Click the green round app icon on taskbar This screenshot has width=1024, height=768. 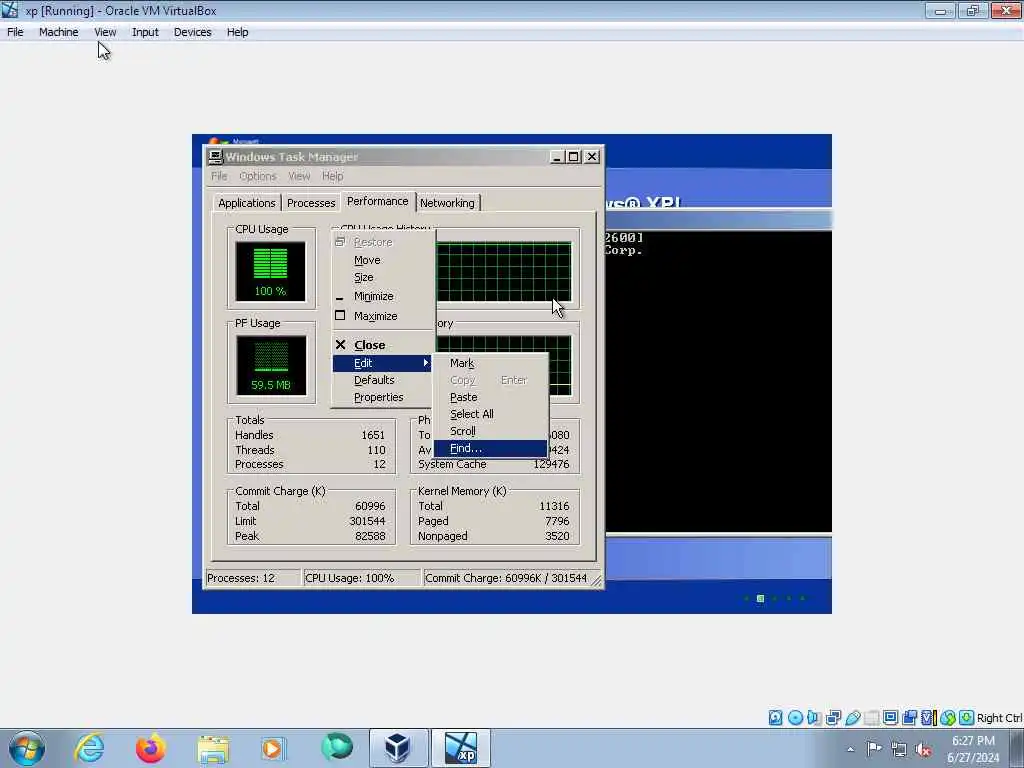click(x=337, y=747)
